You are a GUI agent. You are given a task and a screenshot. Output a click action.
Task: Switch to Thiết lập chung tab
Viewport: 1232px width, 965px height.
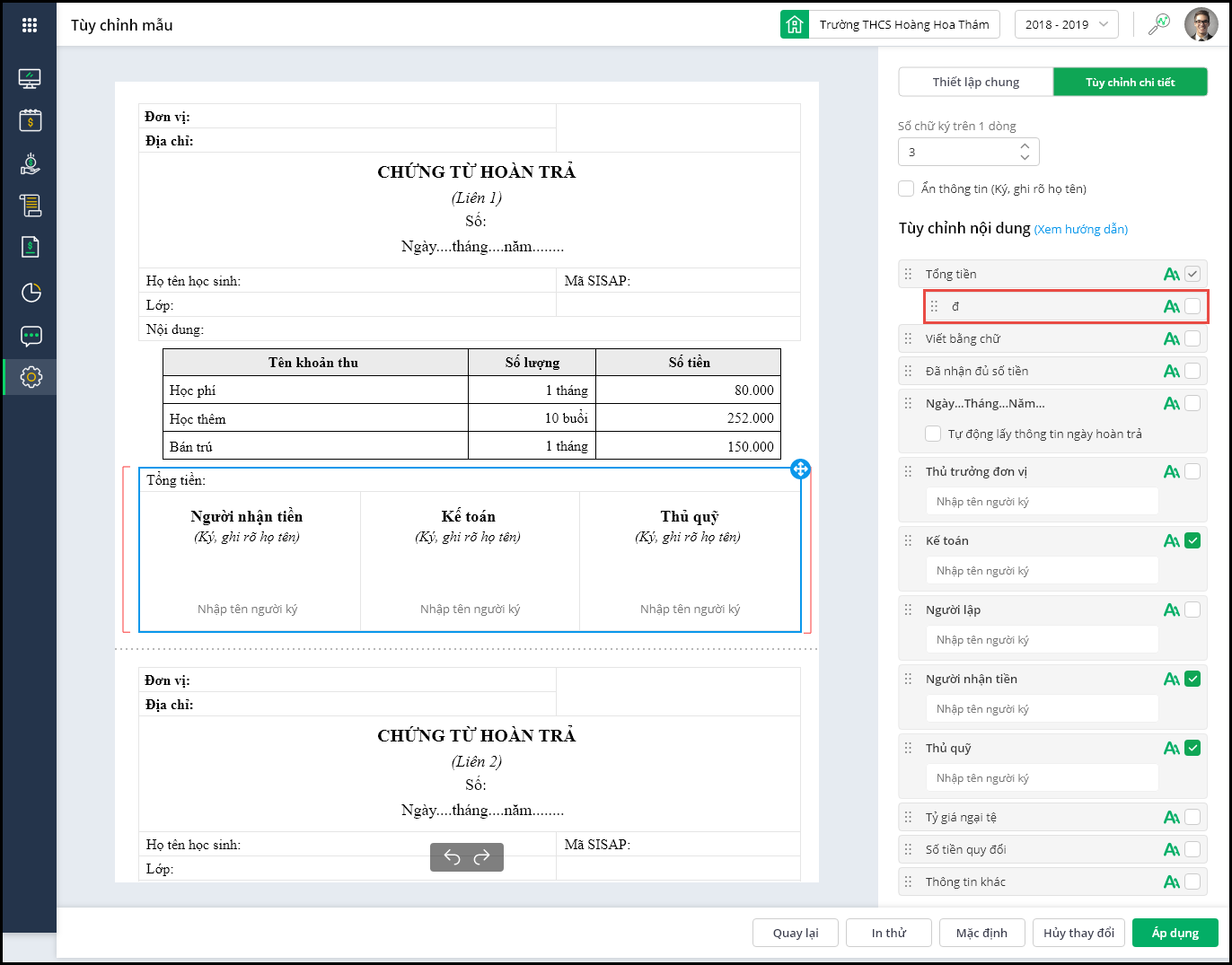(976, 82)
